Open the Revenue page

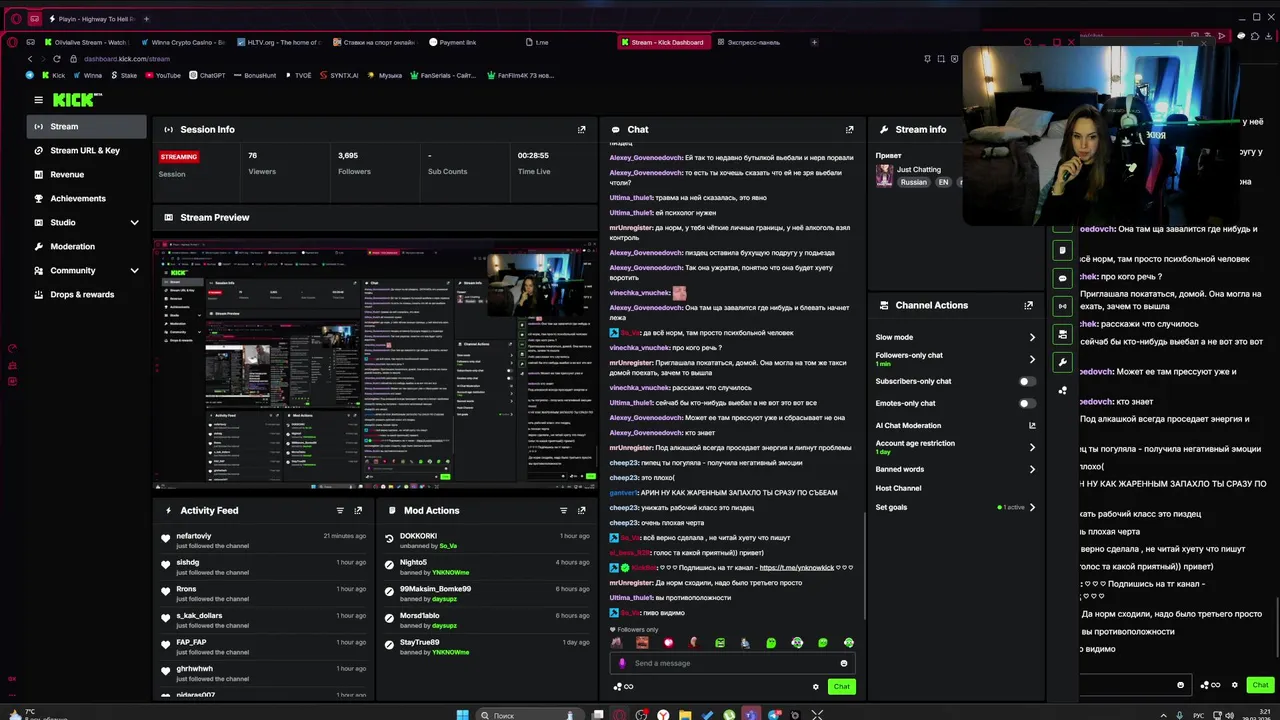pos(87,174)
